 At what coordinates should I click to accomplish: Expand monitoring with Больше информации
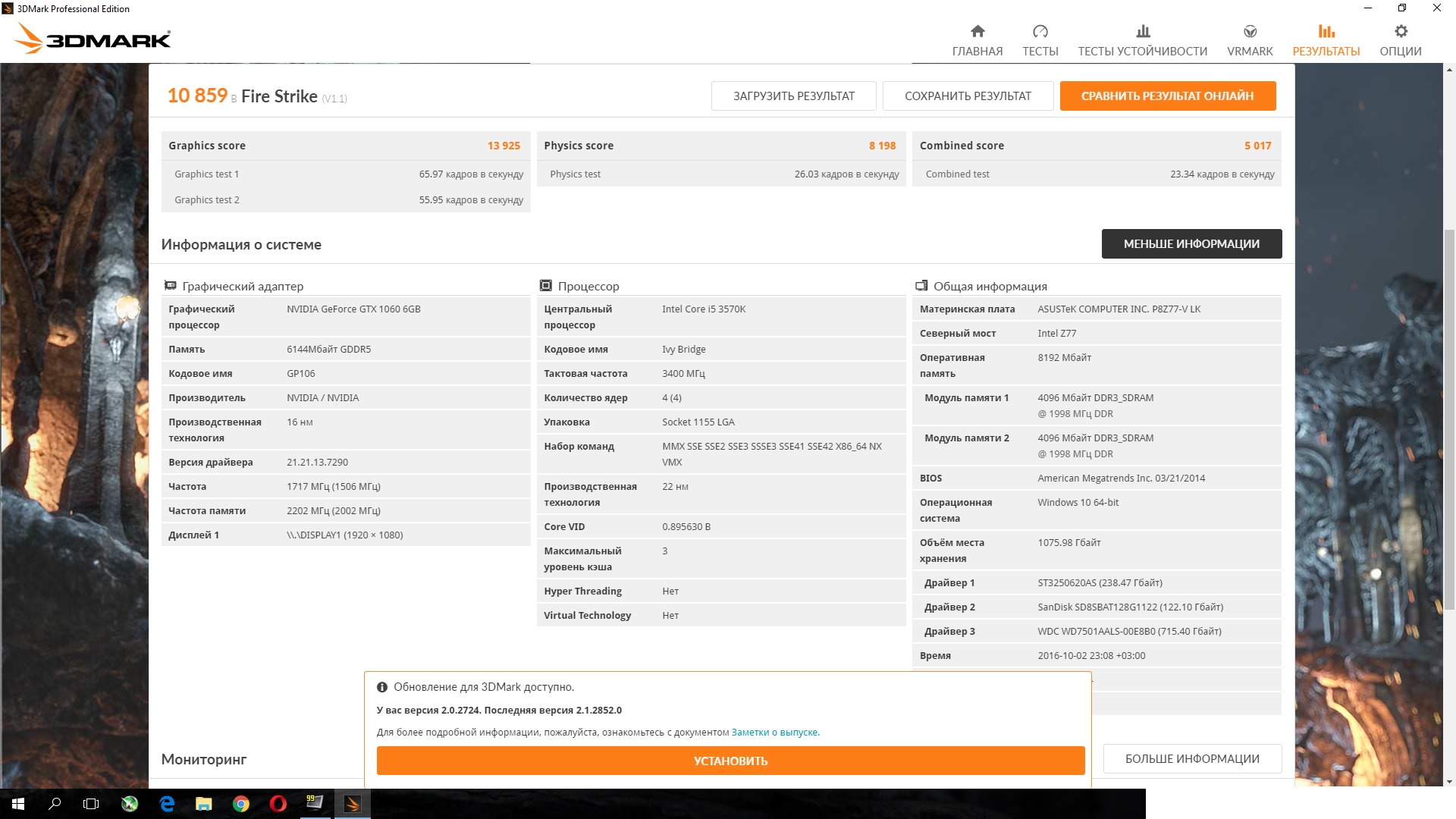tap(1191, 759)
